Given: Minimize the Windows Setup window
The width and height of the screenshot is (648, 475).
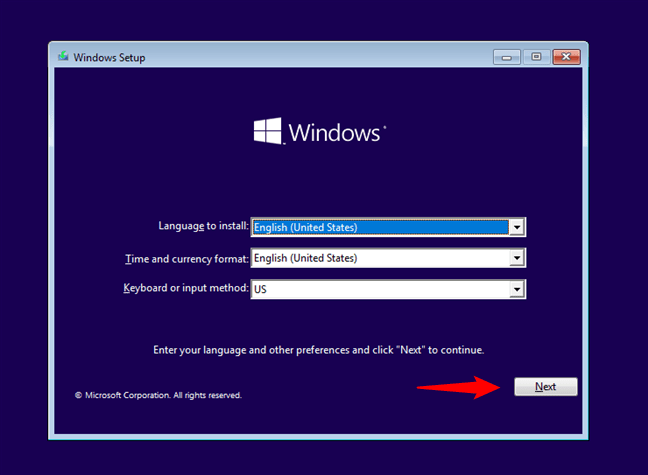Looking at the screenshot, I should (507, 57).
